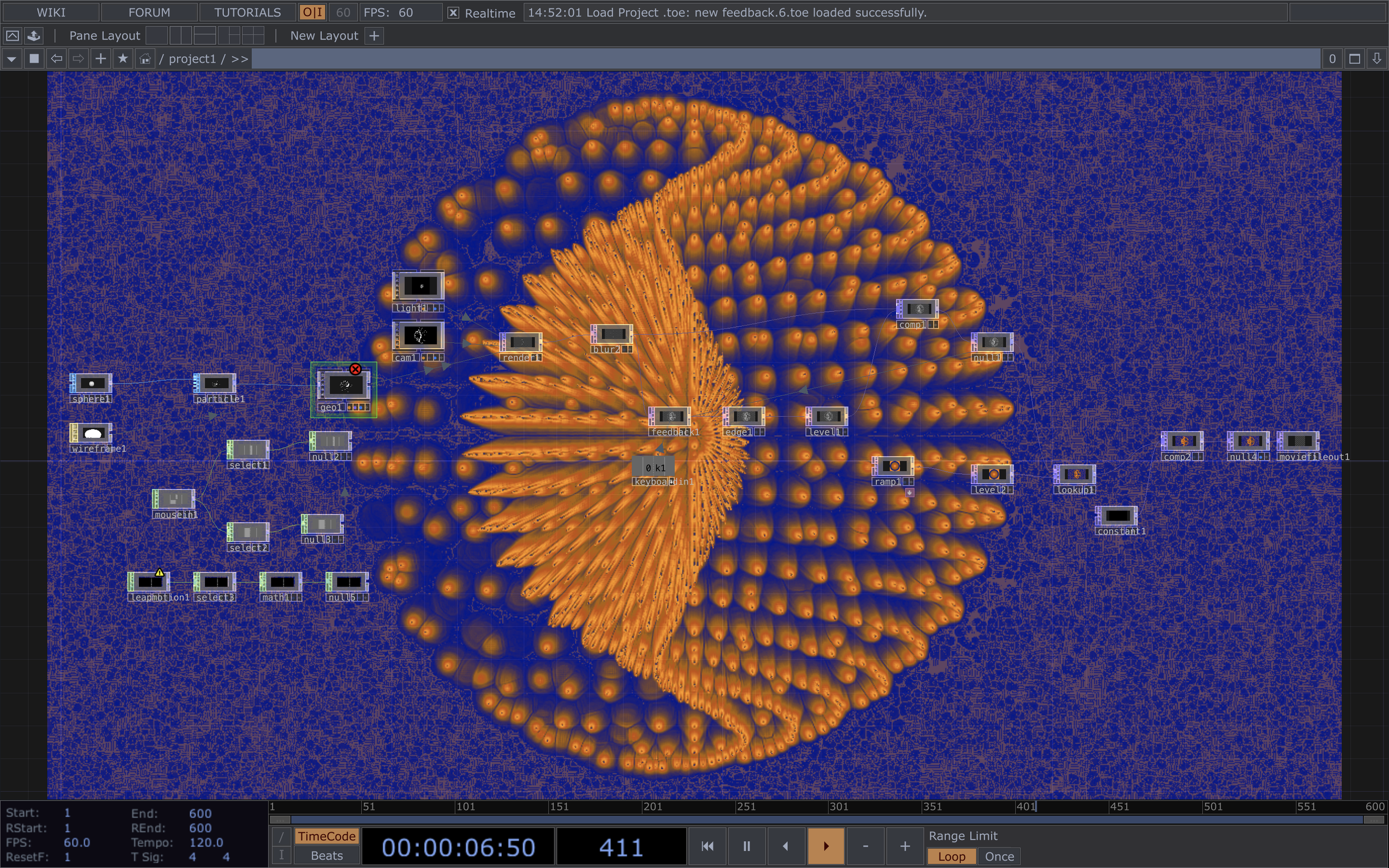The image size is (1389, 868).
Task: Expand the path with the >> chevrons
Action: (239, 58)
